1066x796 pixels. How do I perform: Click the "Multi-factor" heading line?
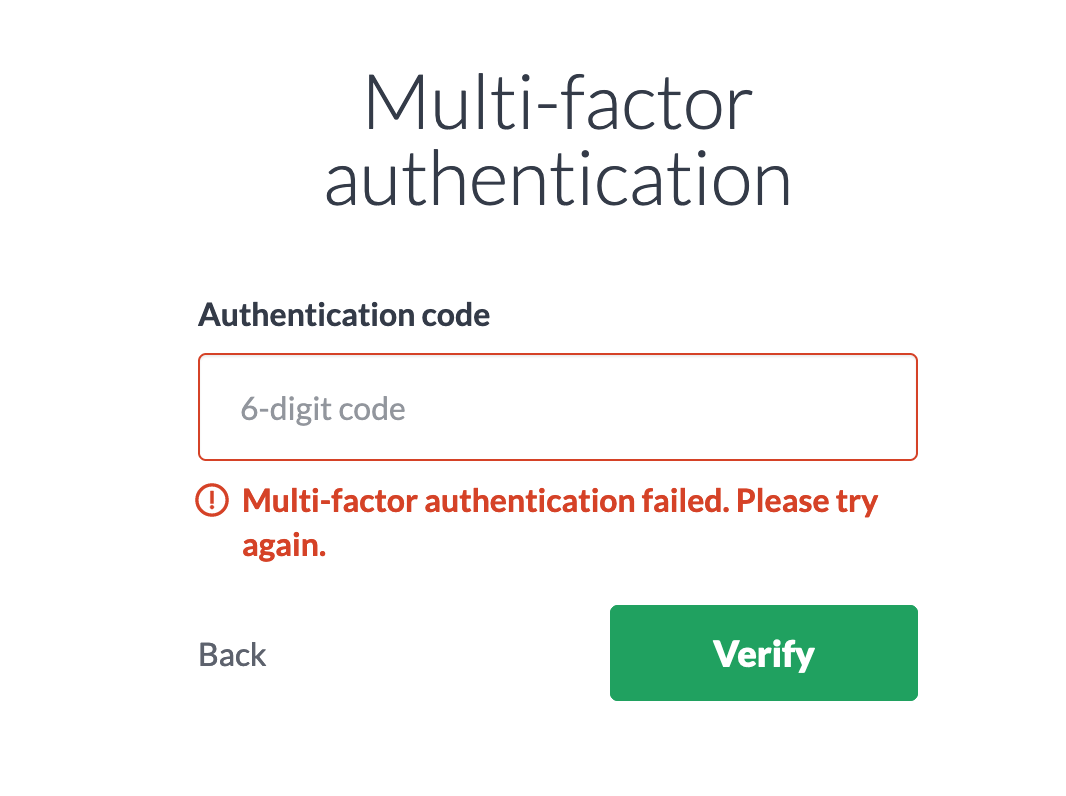pos(558,103)
